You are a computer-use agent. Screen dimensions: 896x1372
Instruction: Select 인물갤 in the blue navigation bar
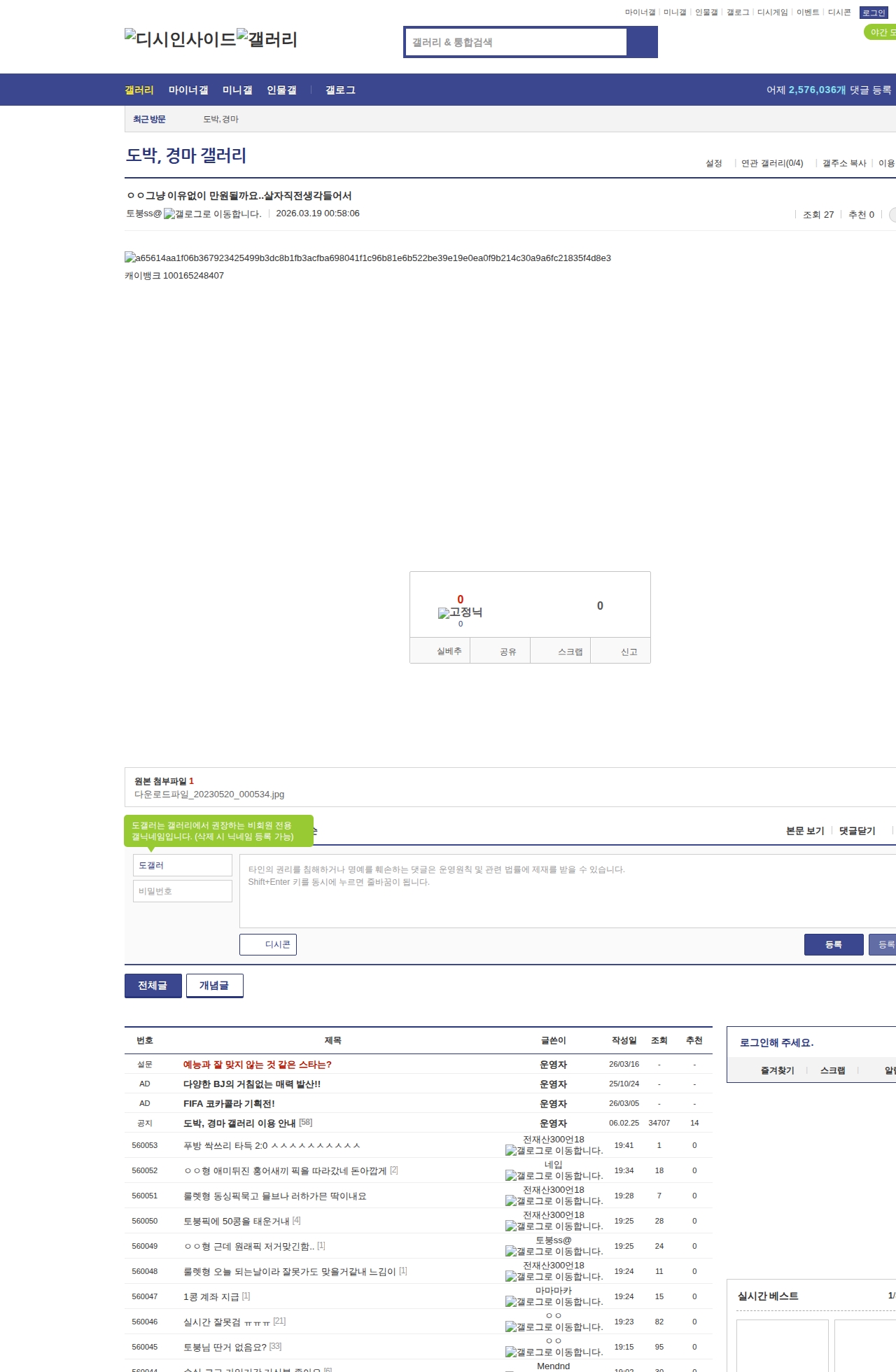[x=281, y=90]
